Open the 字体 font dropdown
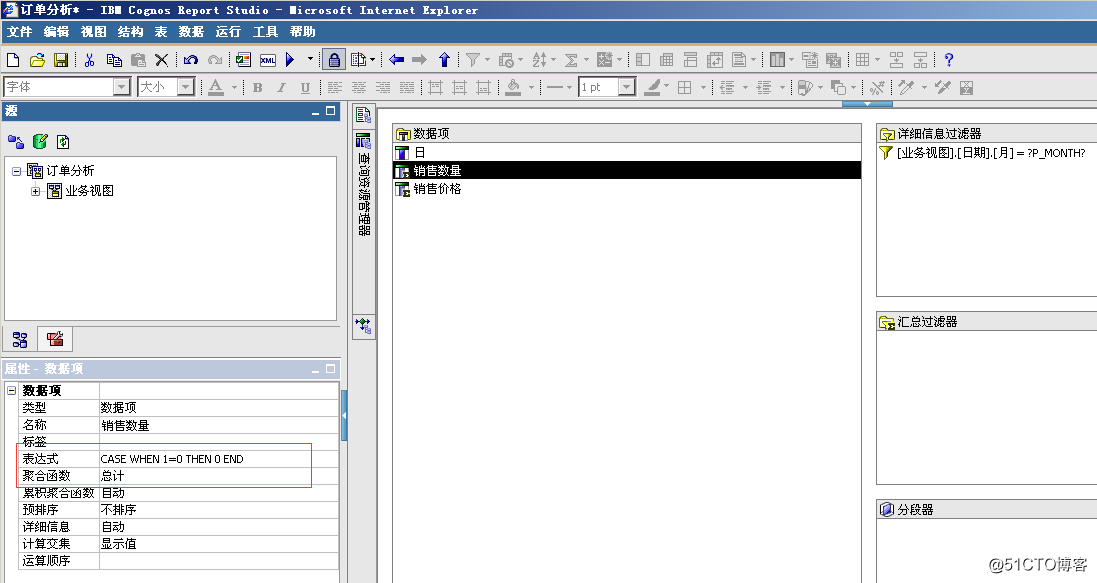The image size is (1097, 583). [x=122, y=87]
